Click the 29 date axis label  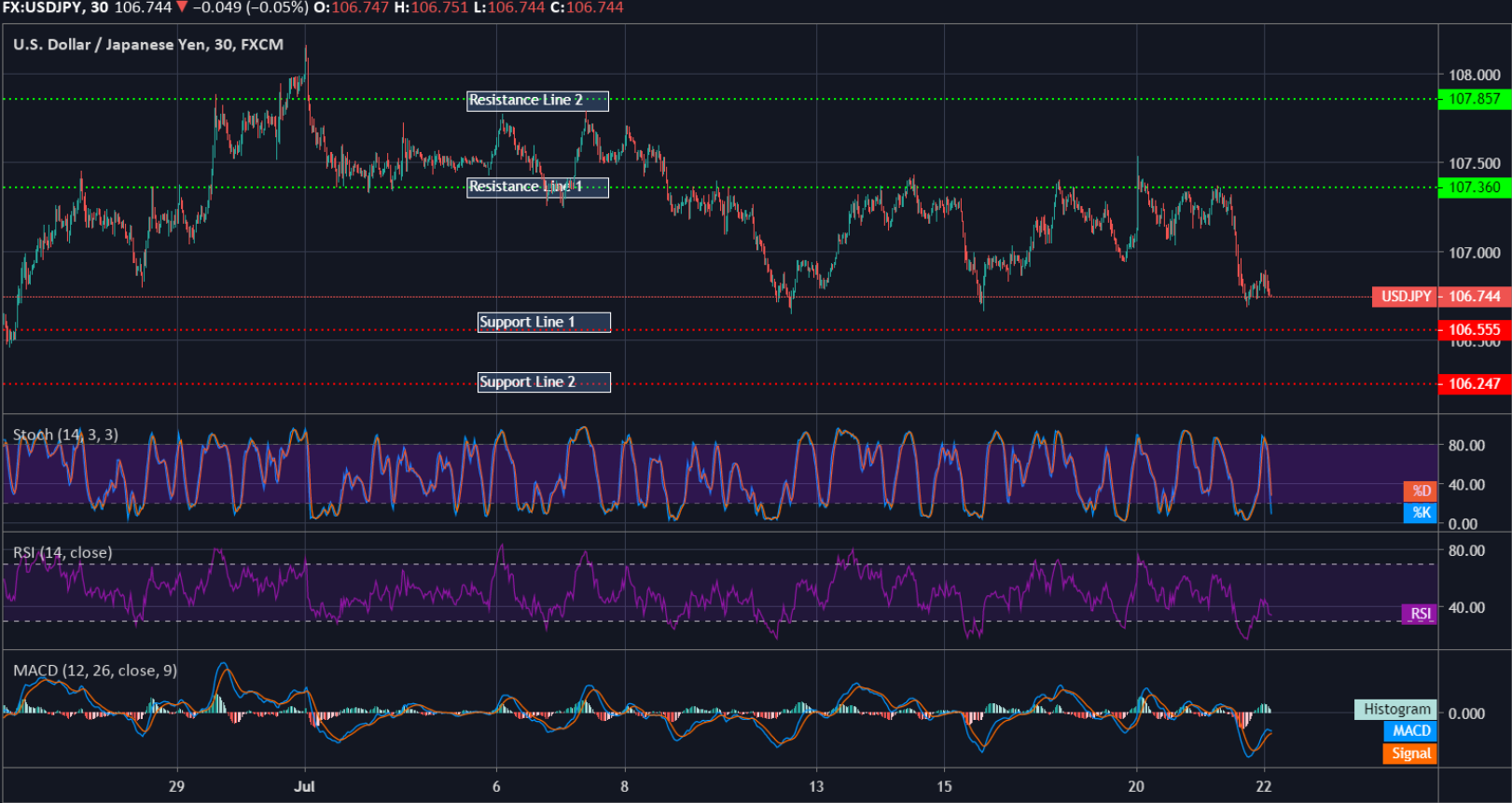(x=176, y=786)
